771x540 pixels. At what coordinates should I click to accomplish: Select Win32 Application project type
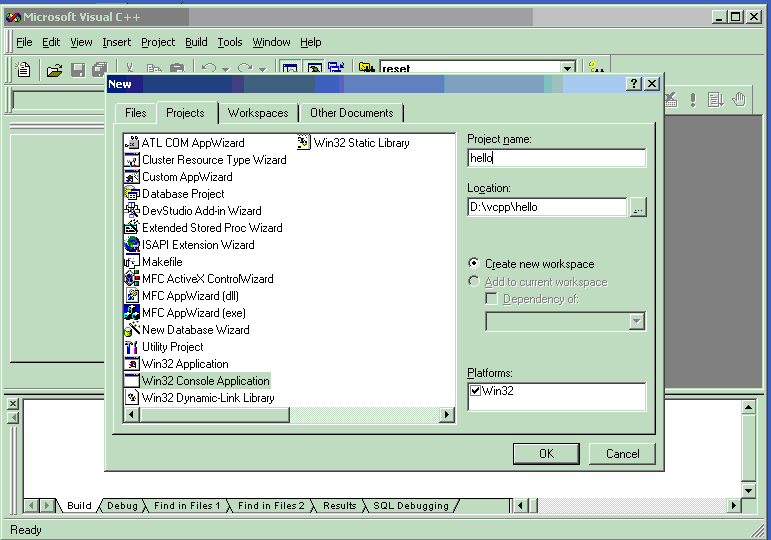[x=177, y=364]
